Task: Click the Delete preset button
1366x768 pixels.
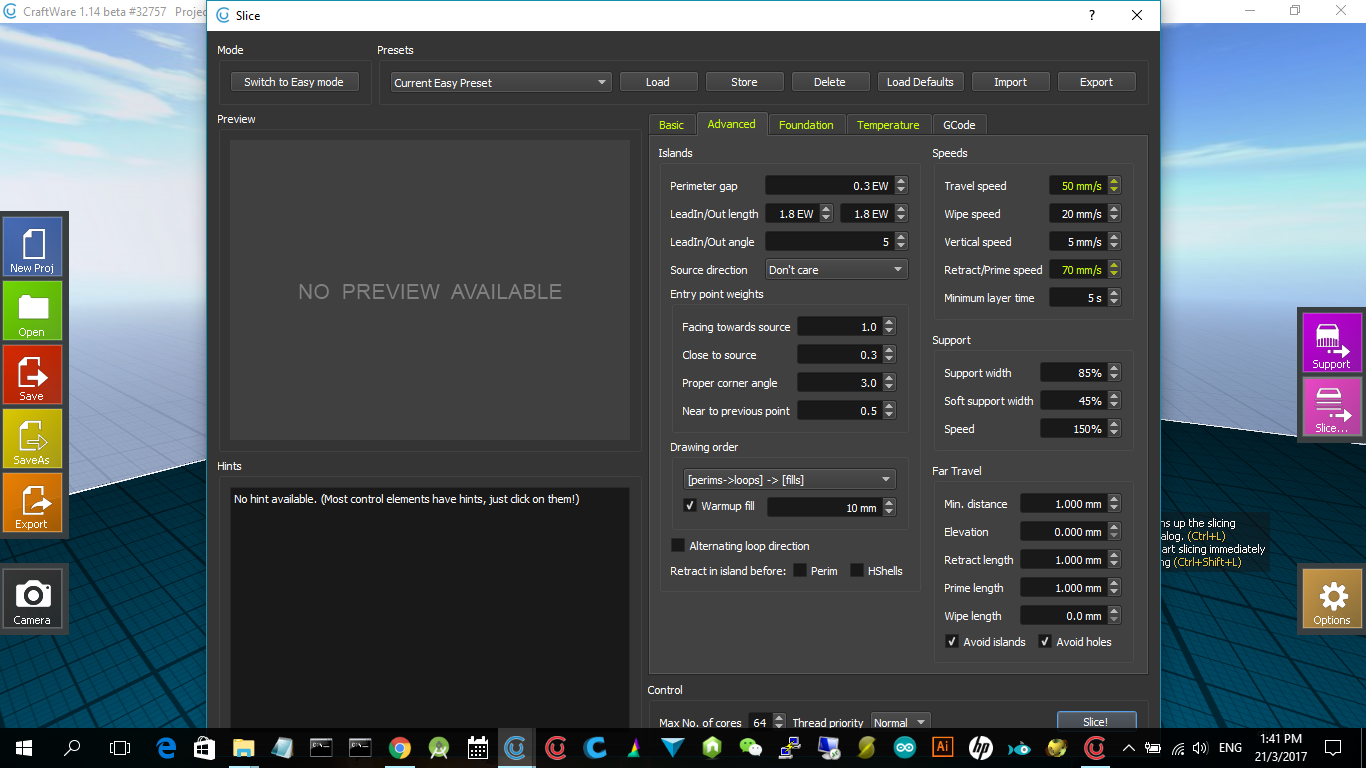Action: (830, 82)
